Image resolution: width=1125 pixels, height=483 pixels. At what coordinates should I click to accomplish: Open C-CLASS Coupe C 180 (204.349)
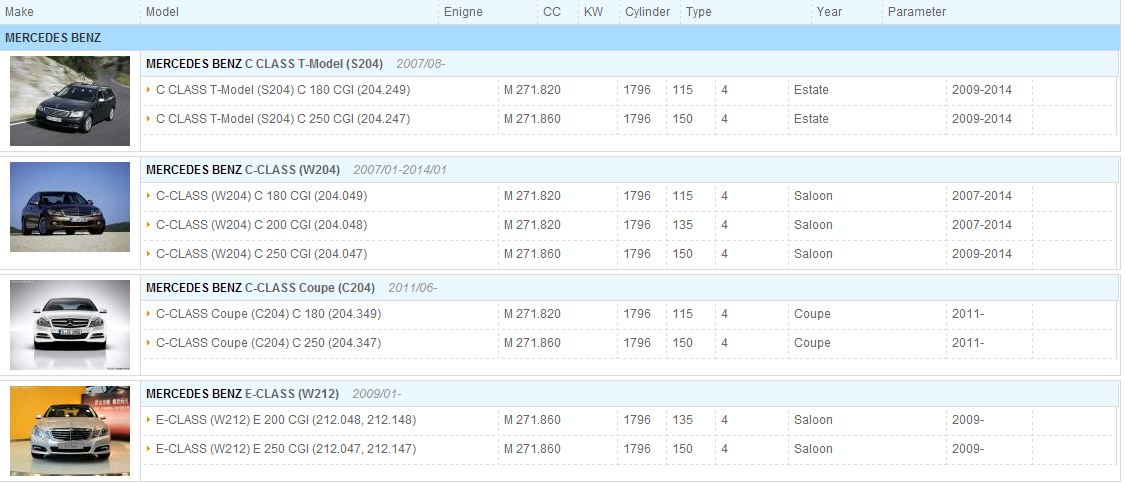268,314
